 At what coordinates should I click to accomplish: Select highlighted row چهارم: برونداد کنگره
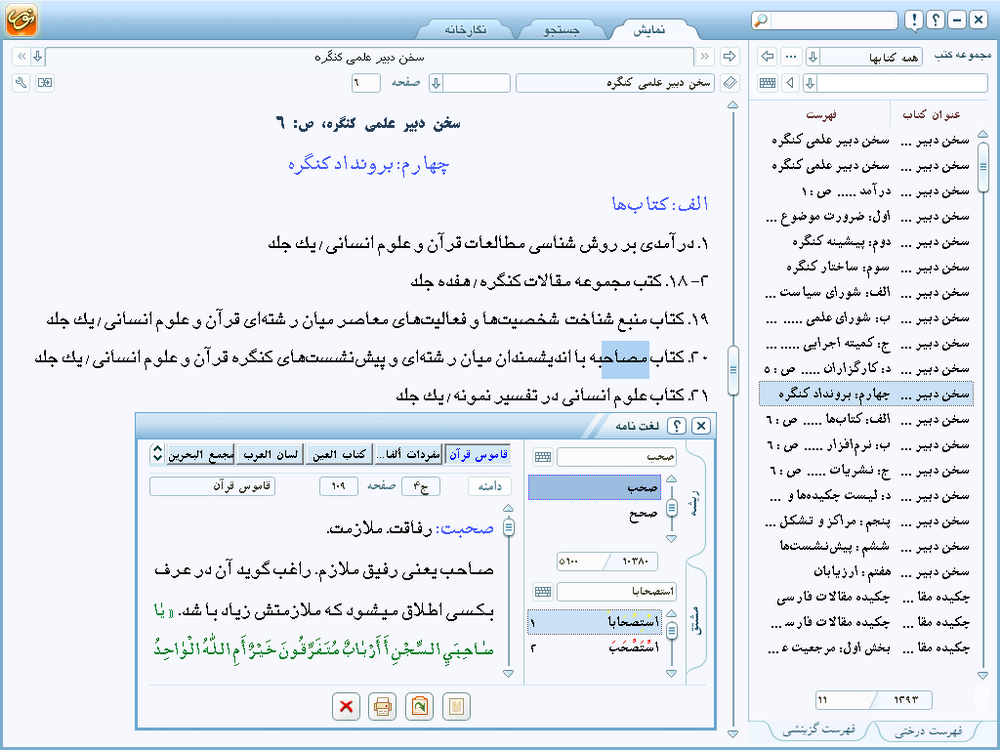[866, 394]
